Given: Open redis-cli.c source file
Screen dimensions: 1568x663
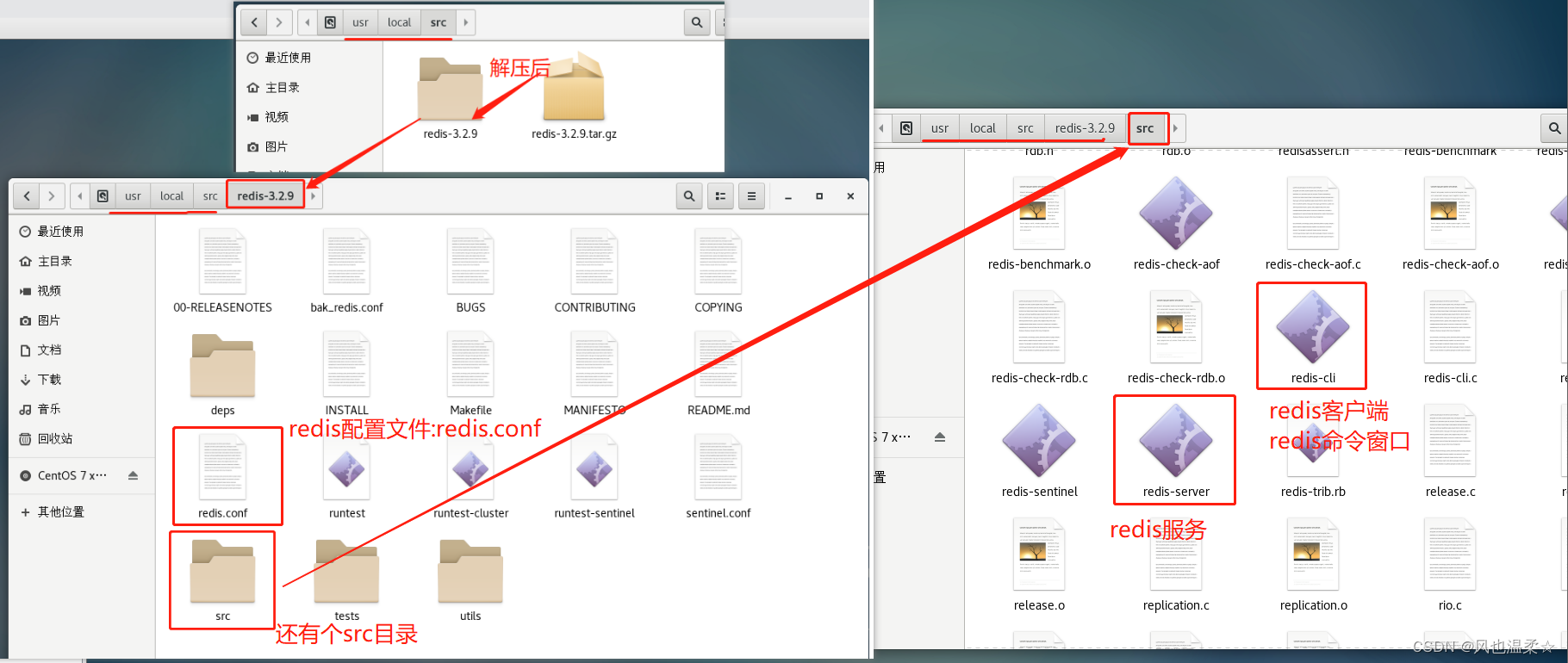Looking at the screenshot, I should [x=1450, y=336].
